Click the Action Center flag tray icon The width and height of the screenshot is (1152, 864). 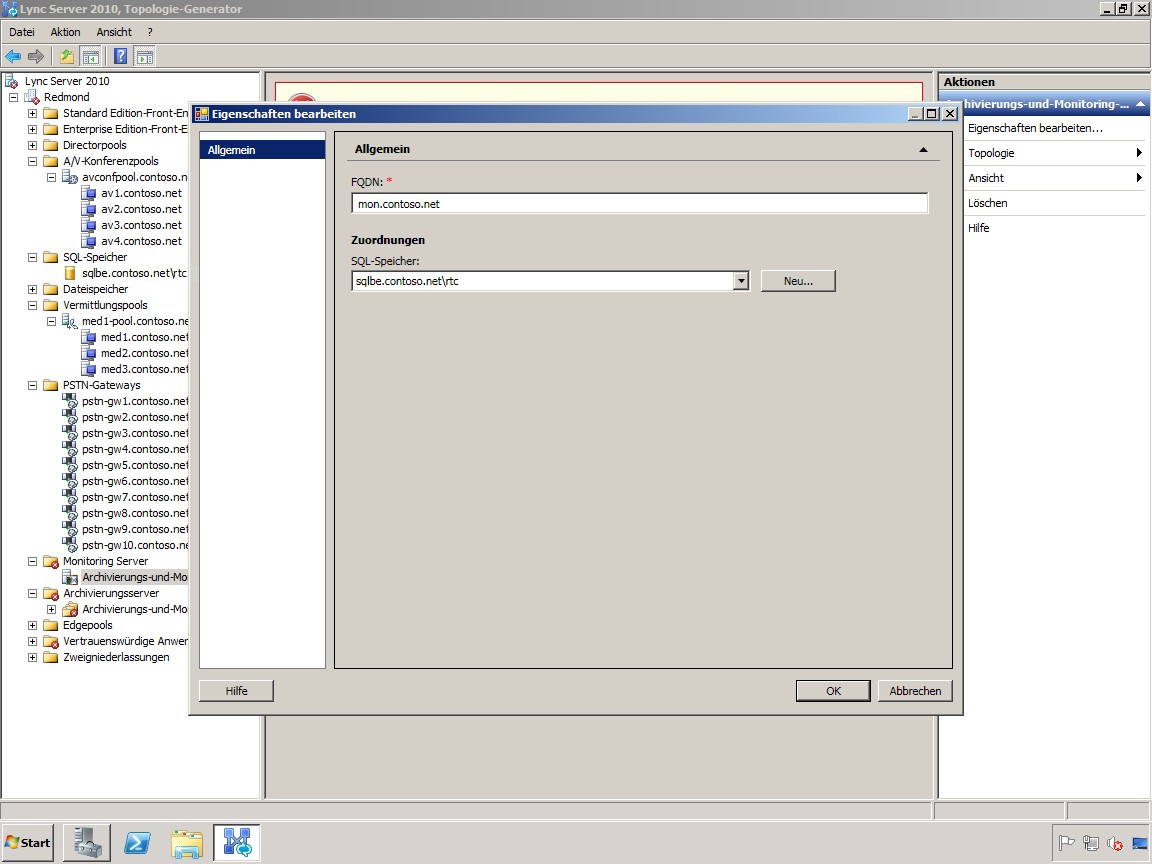click(1066, 843)
